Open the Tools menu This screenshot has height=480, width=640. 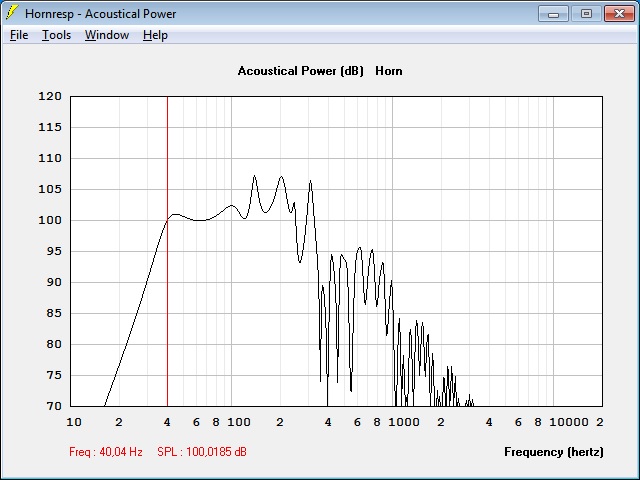coord(56,35)
